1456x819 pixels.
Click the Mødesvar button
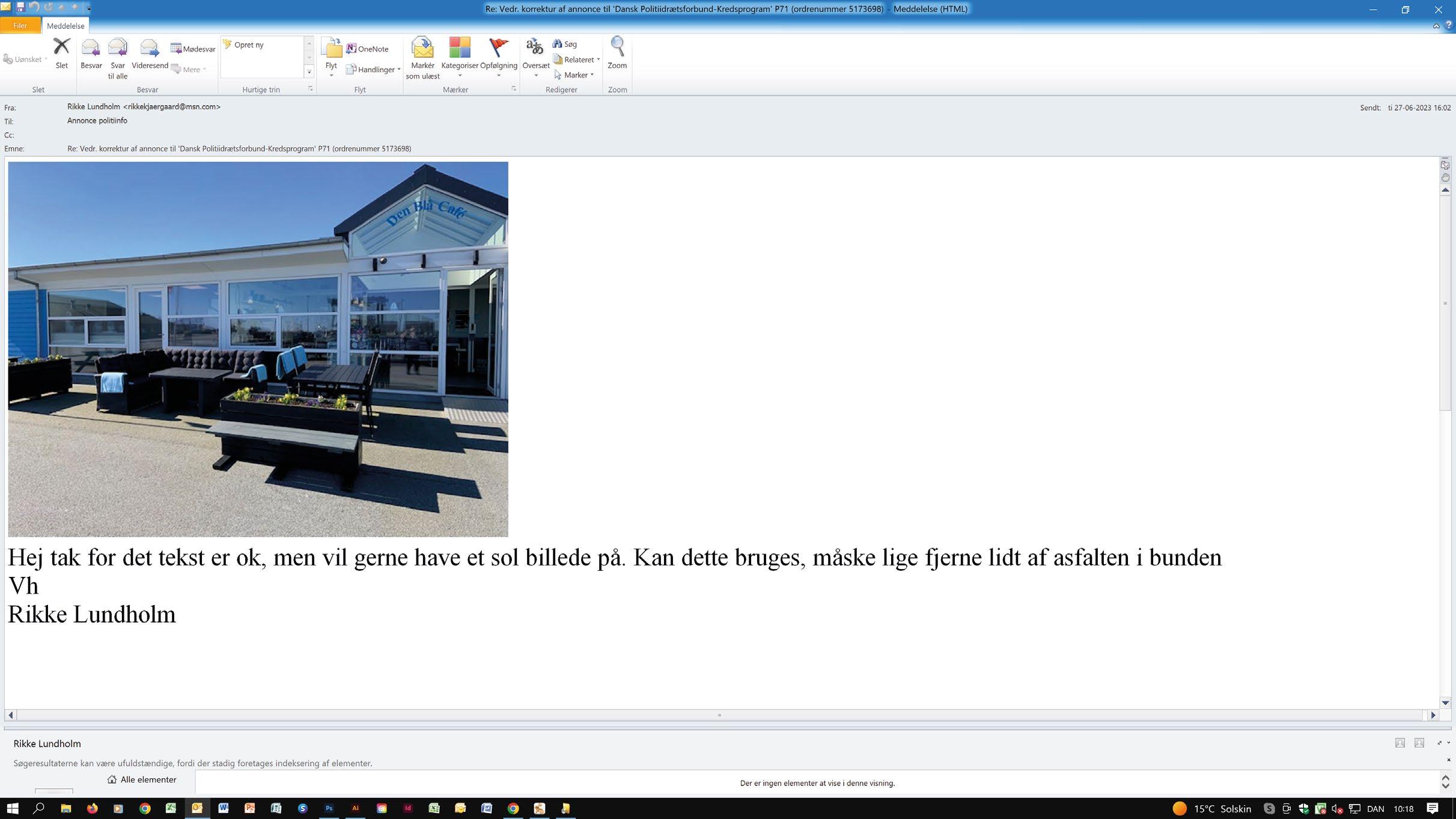pos(193,49)
